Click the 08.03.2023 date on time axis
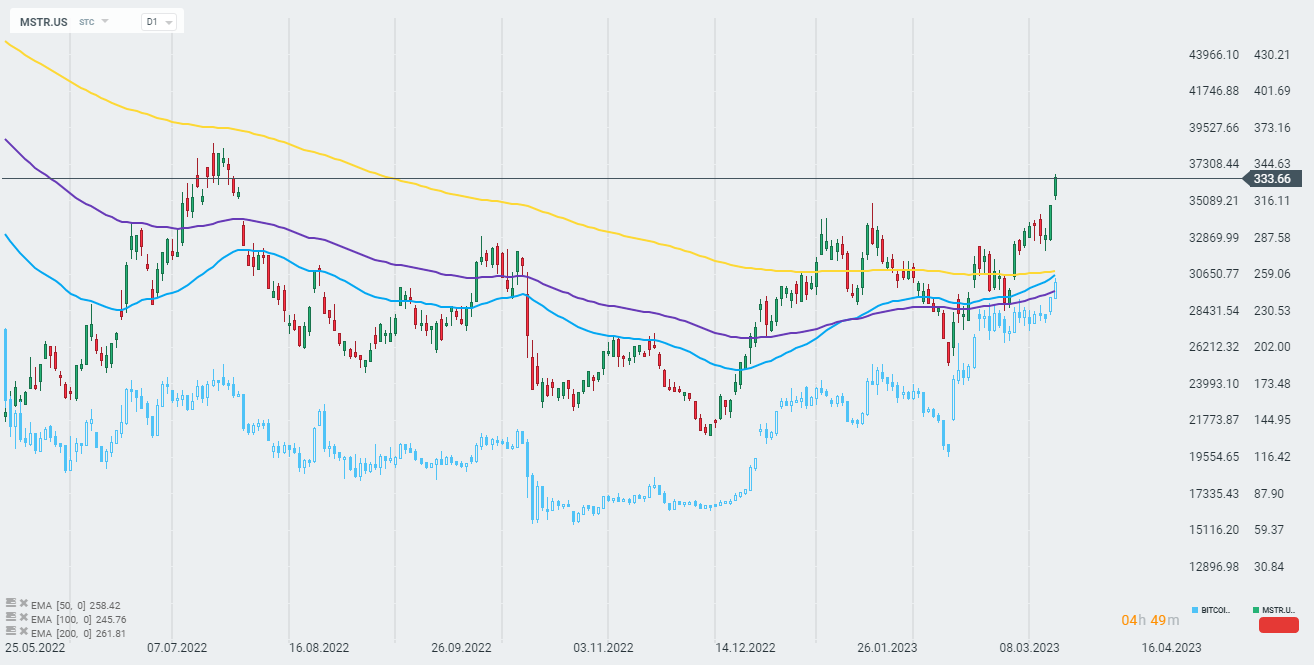 1031,647
